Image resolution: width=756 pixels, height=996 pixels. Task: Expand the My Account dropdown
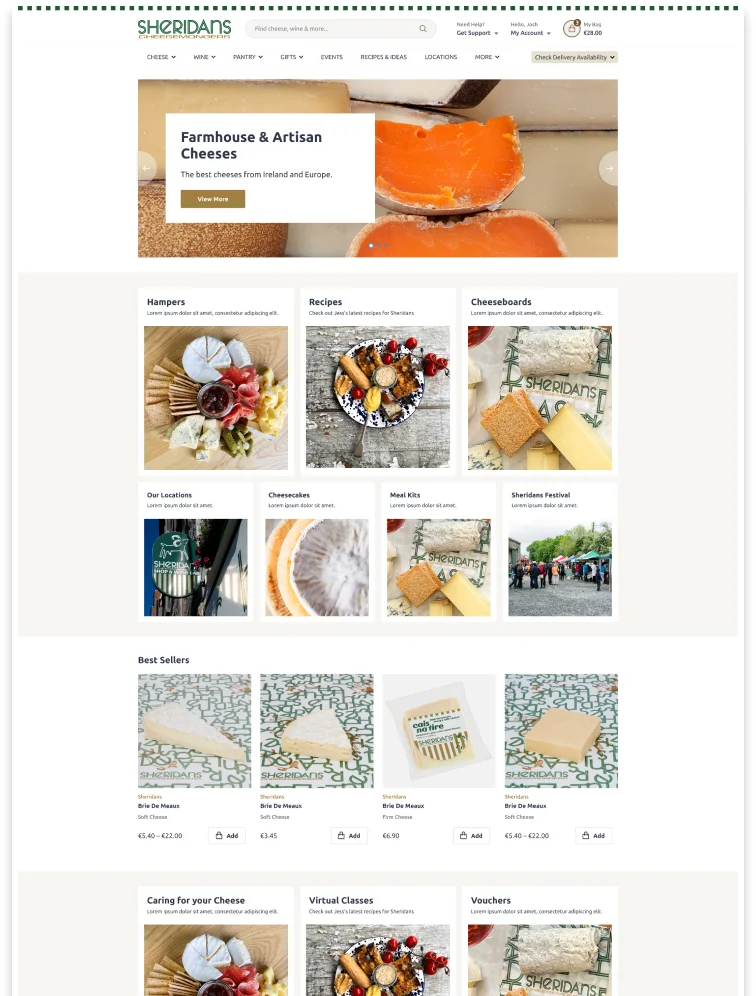tap(530, 33)
